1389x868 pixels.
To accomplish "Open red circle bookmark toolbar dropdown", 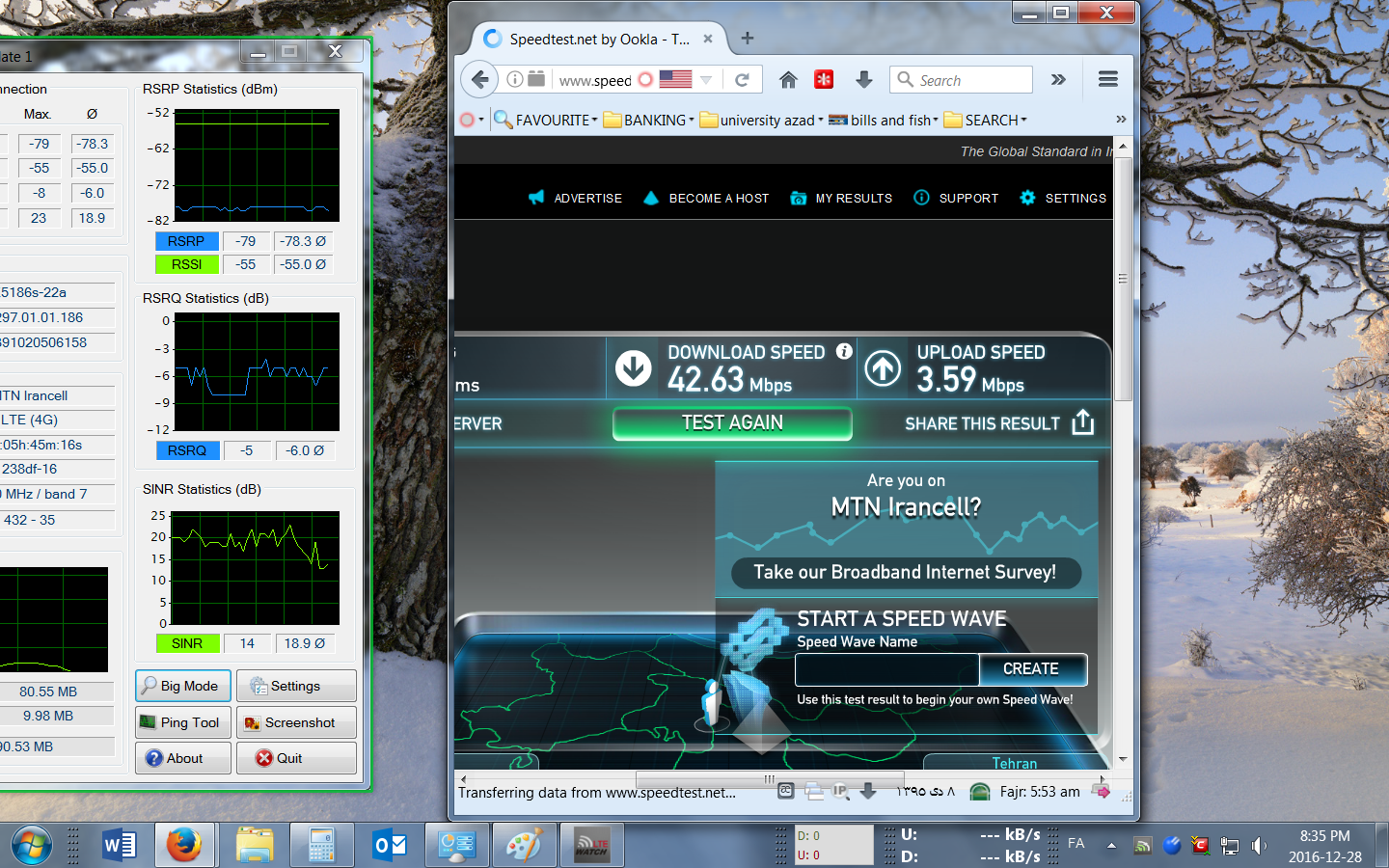I will [x=472, y=120].
